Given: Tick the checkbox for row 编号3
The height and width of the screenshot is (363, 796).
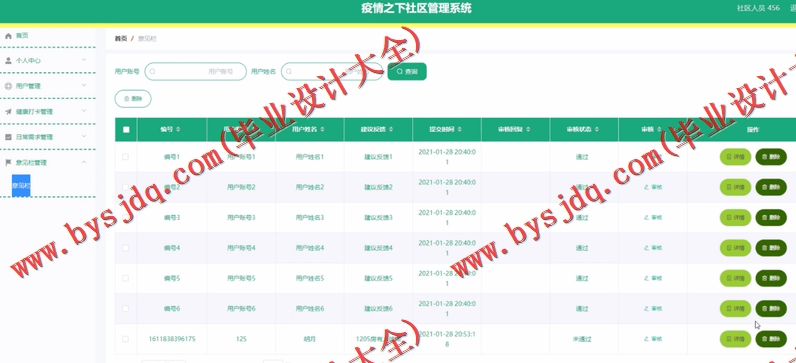Looking at the screenshot, I should coord(125,218).
